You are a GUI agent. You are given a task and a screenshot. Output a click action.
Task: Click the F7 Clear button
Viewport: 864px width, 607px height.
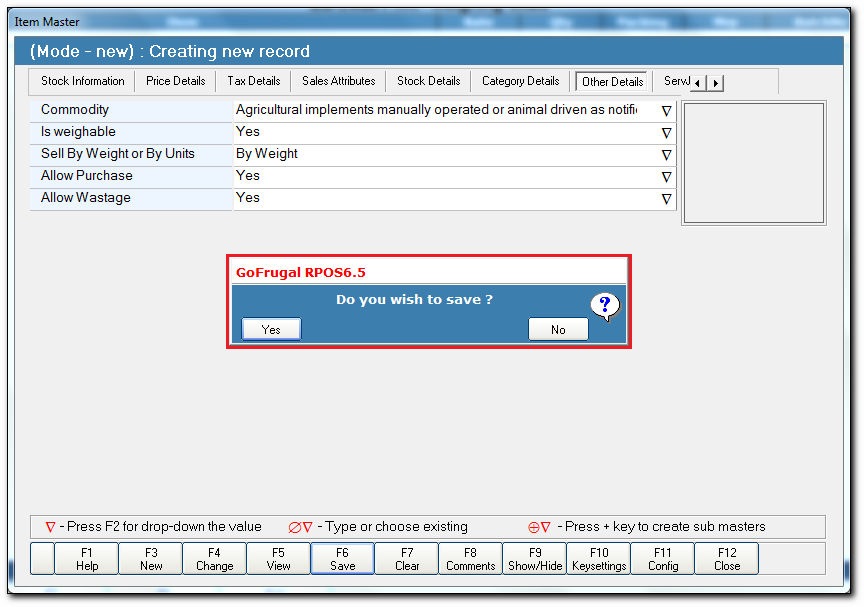coord(407,559)
